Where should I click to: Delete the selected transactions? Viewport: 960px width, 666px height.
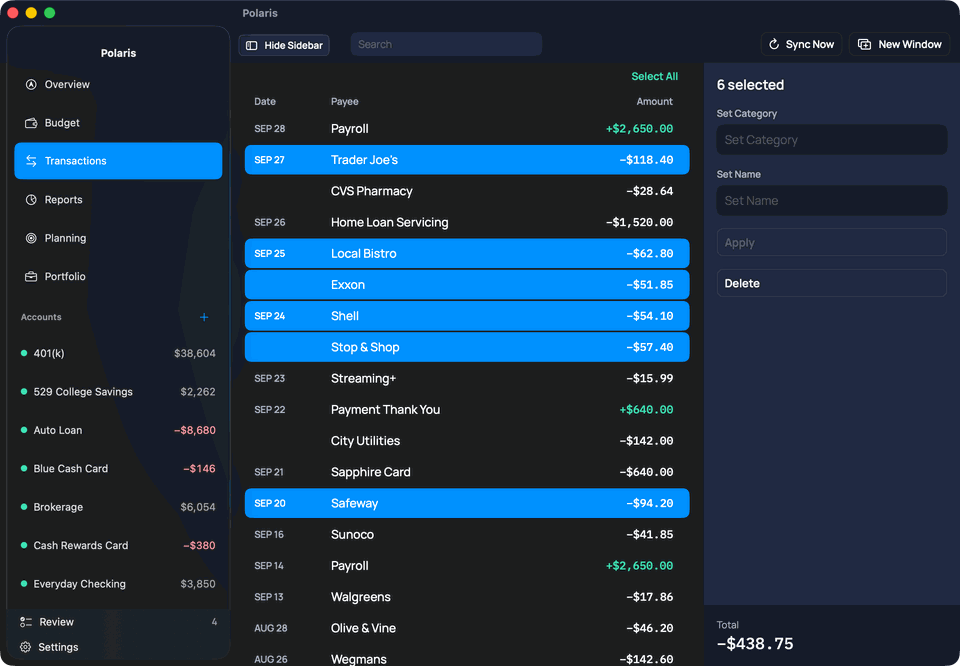831,283
